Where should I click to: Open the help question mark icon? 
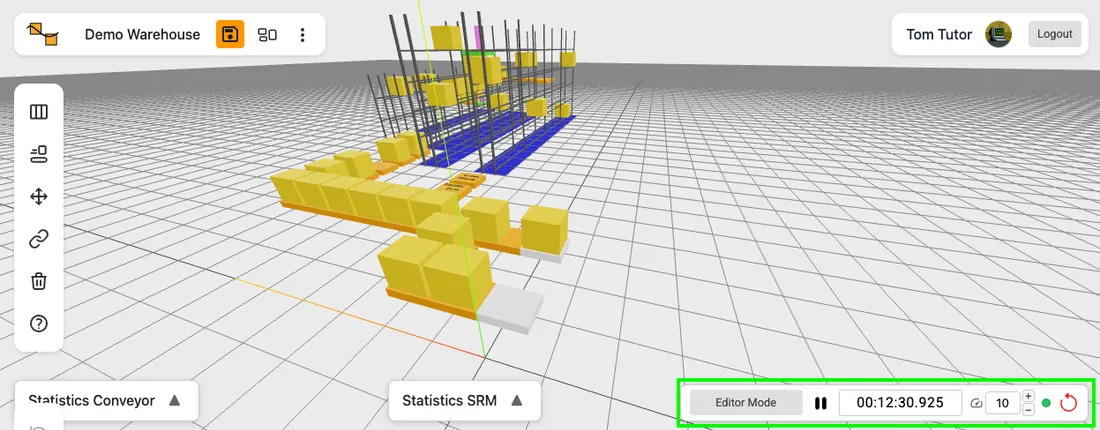pyautogui.click(x=39, y=323)
